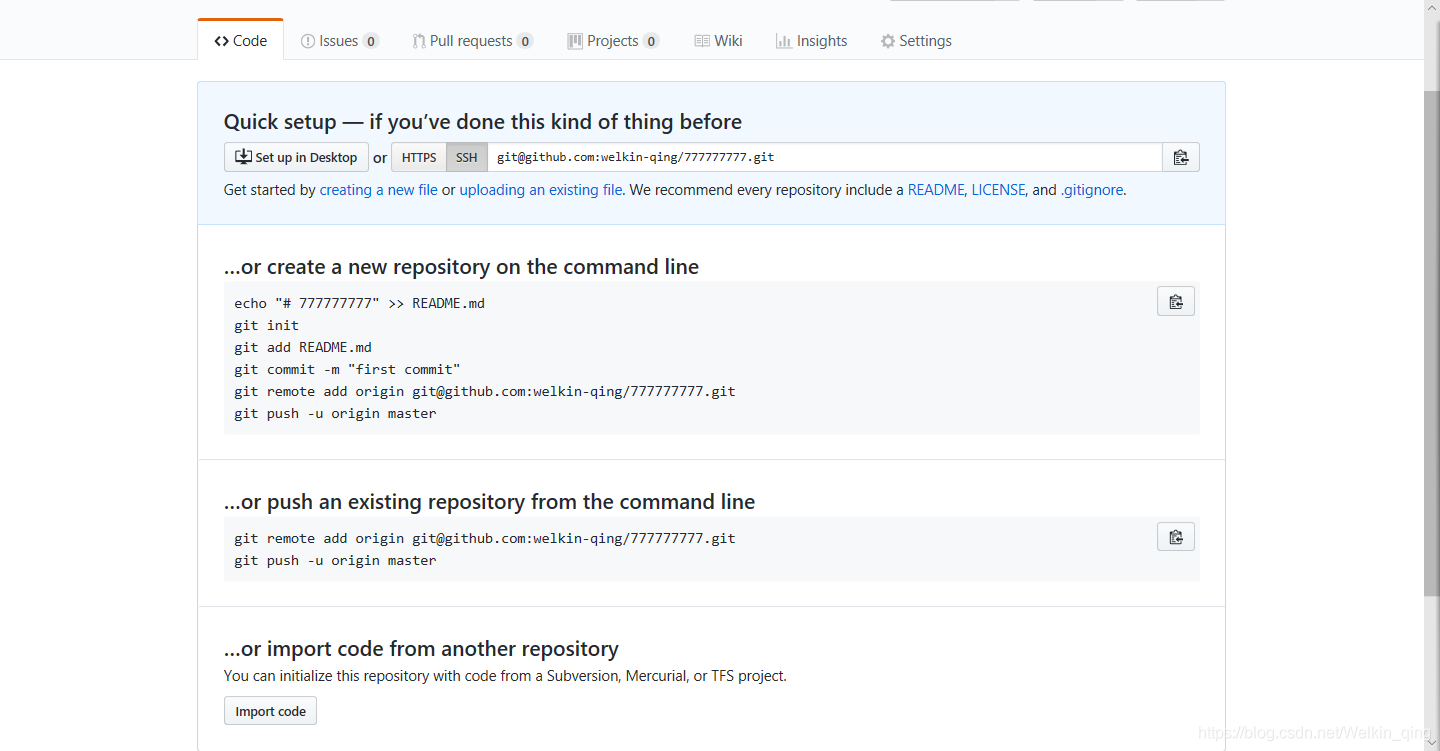Image resolution: width=1440 pixels, height=751 pixels.
Task: Click the import code from another repository heading
Action: click(x=421, y=648)
